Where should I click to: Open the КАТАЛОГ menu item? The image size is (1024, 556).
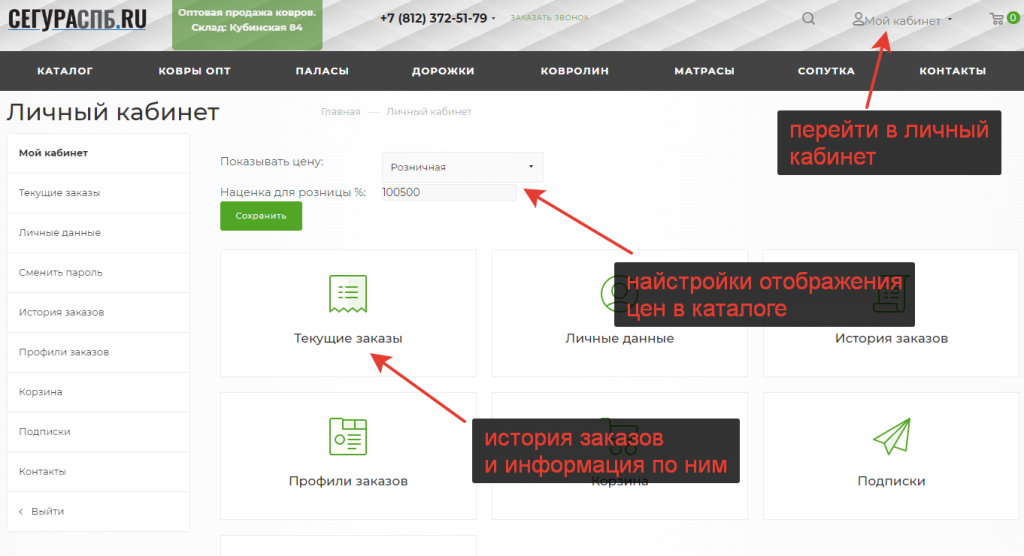click(x=65, y=71)
